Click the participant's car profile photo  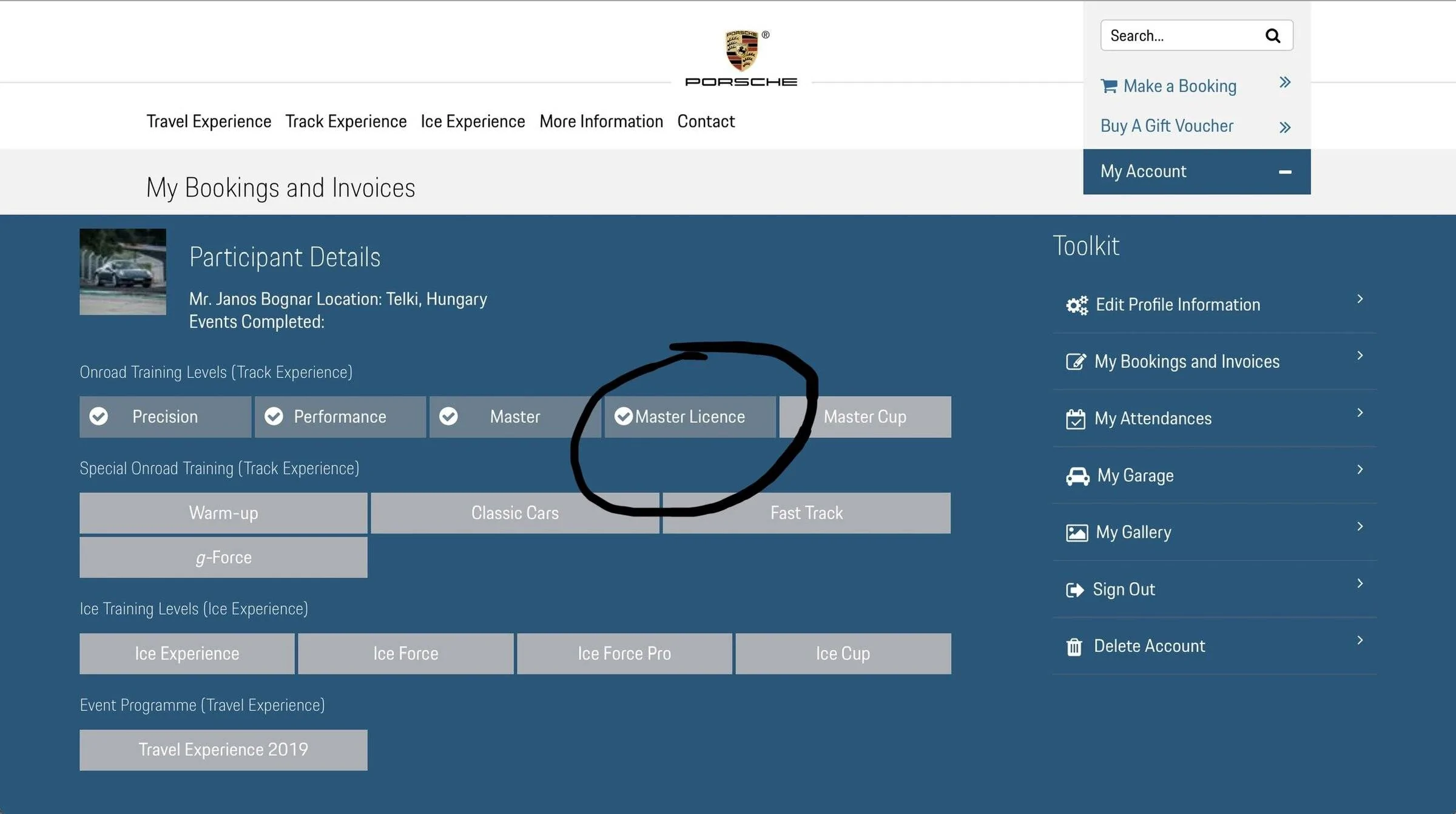[123, 272]
